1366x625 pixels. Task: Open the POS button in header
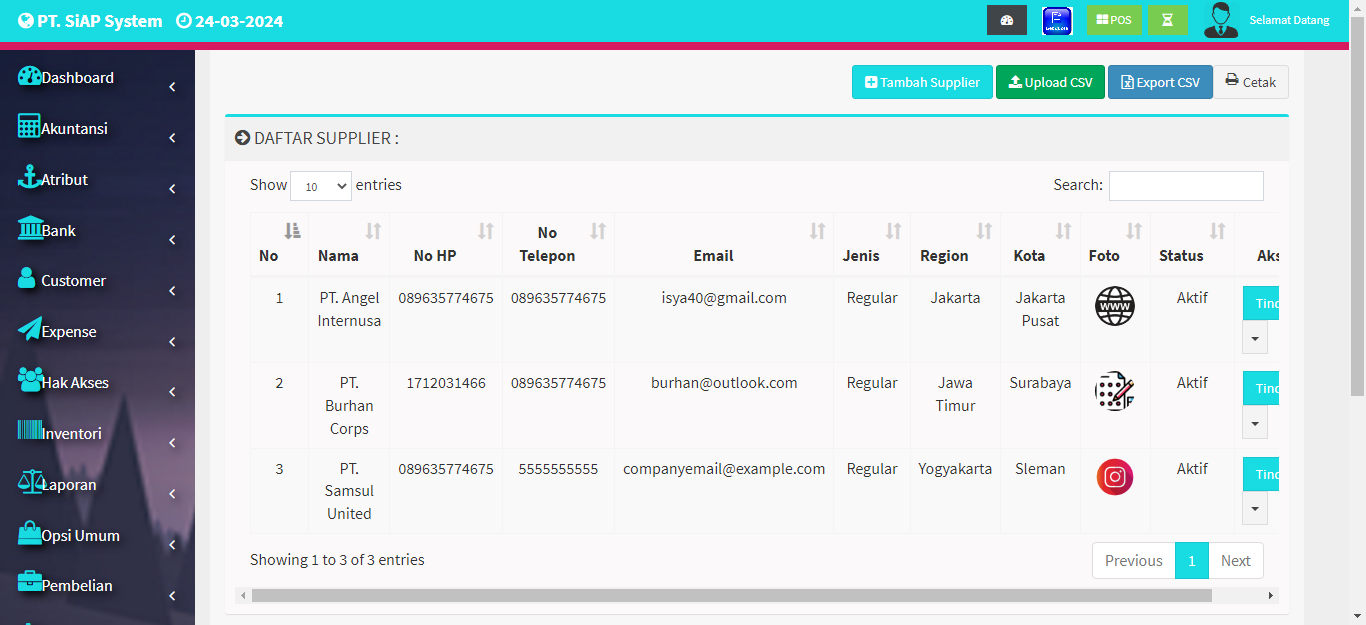click(1114, 20)
